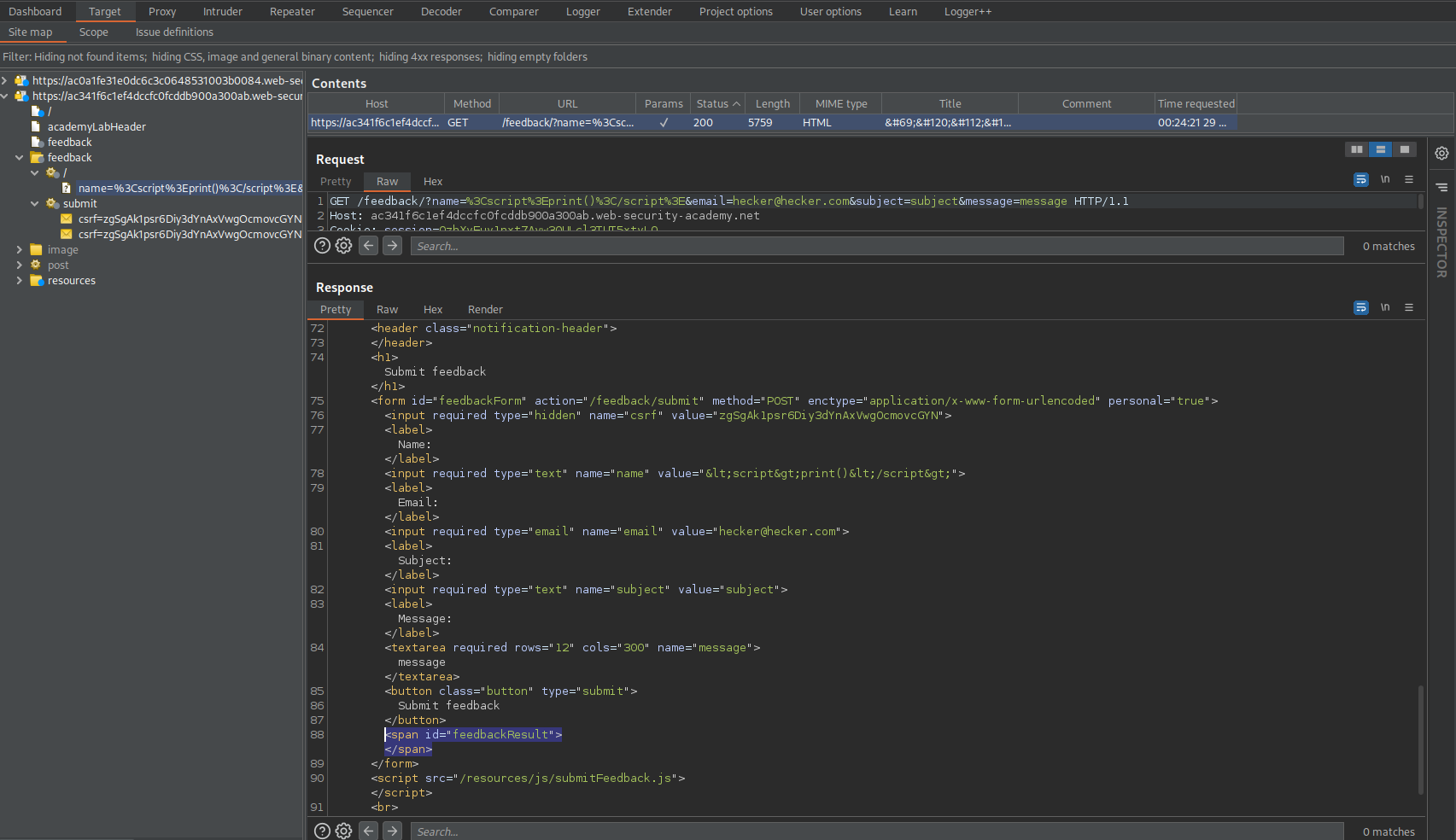Open Response panel hamburger options menu
This screenshot has height=840, width=1456.
point(1409,307)
